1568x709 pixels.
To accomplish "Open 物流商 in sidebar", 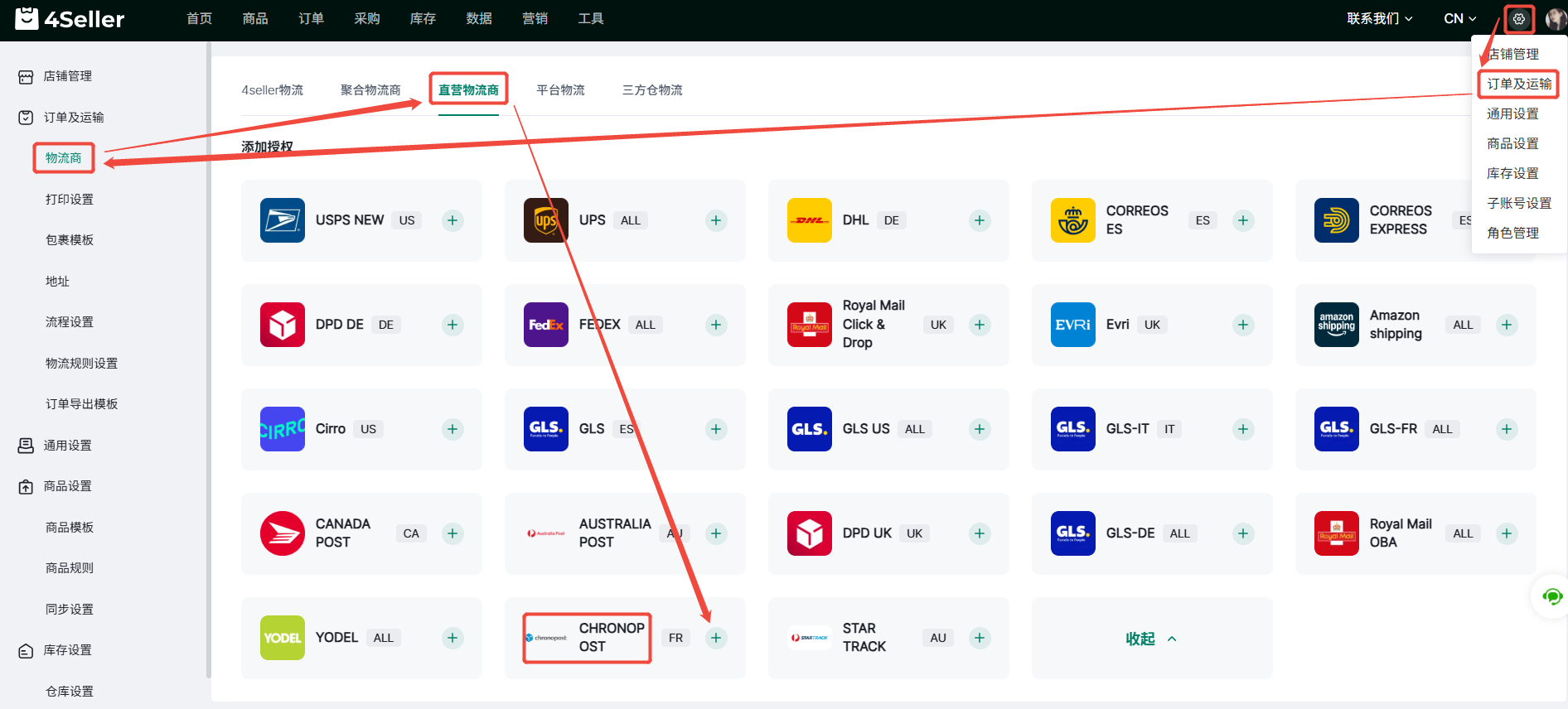I will tap(64, 158).
